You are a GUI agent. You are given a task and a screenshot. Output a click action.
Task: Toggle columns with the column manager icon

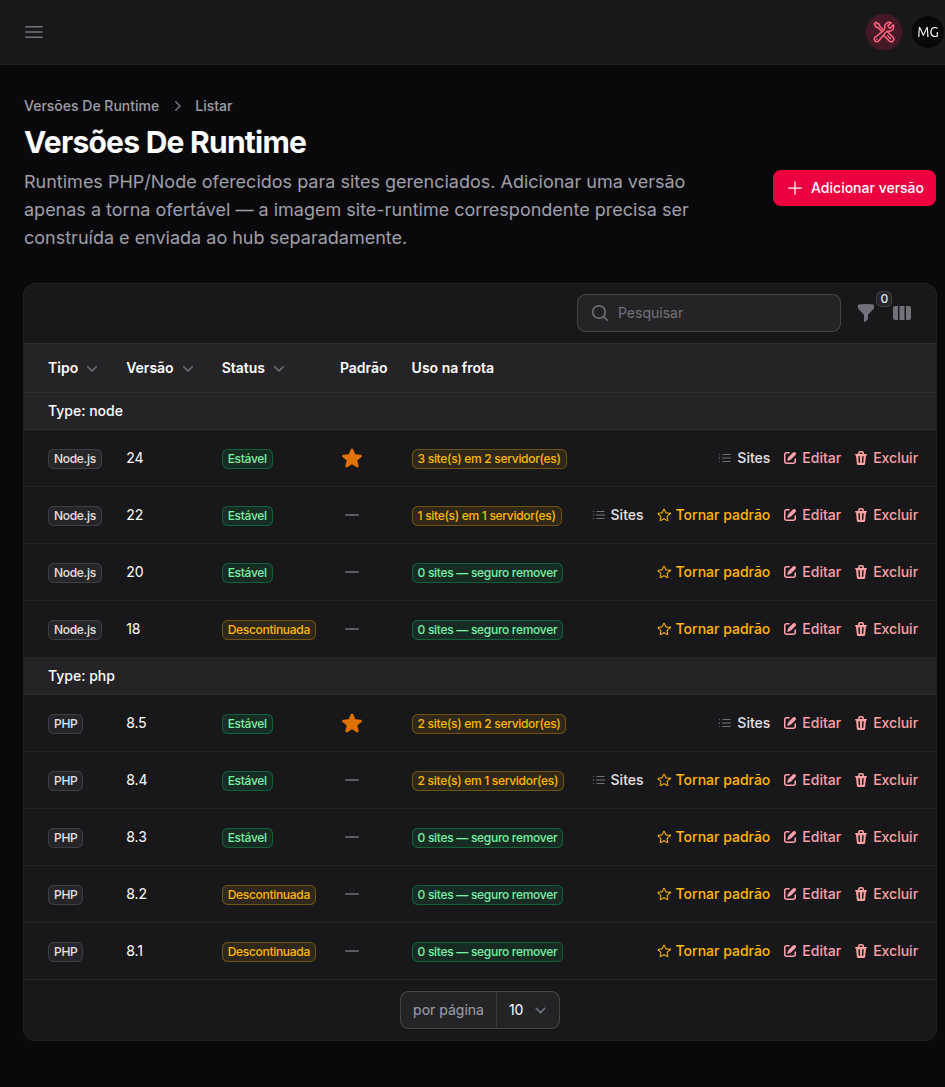click(902, 313)
